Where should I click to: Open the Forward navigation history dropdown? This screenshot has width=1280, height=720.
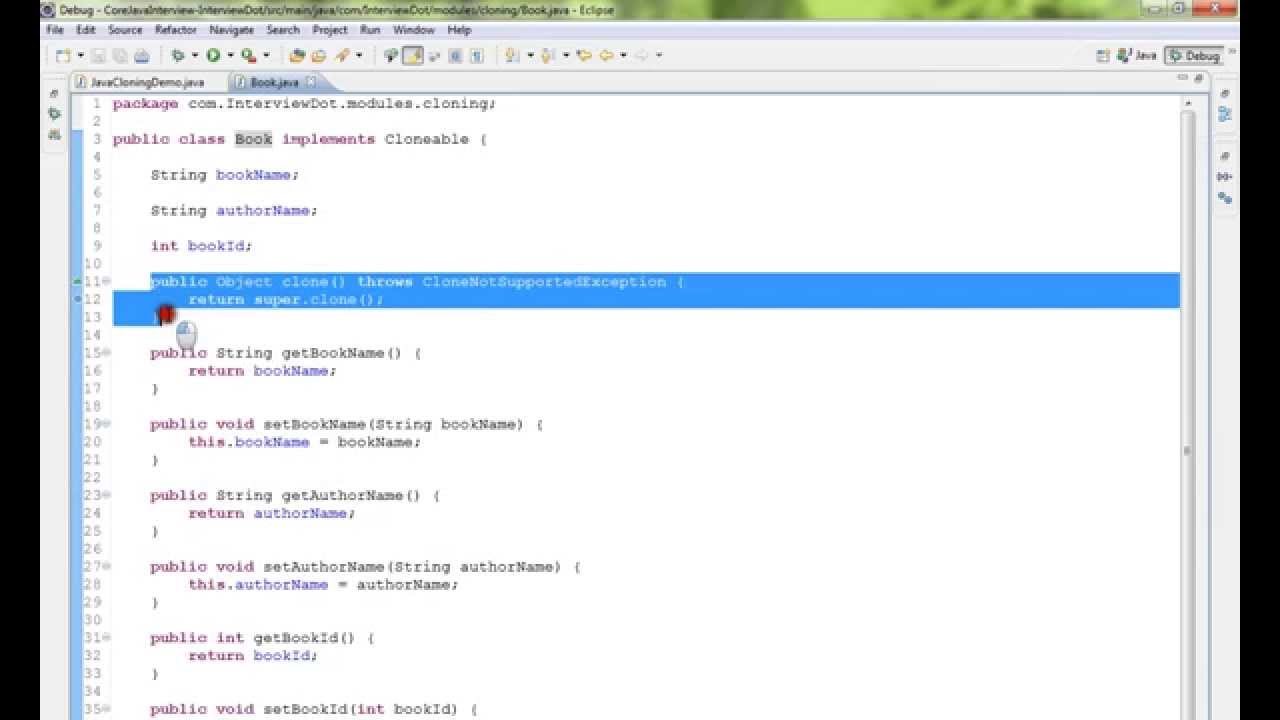point(659,56)
